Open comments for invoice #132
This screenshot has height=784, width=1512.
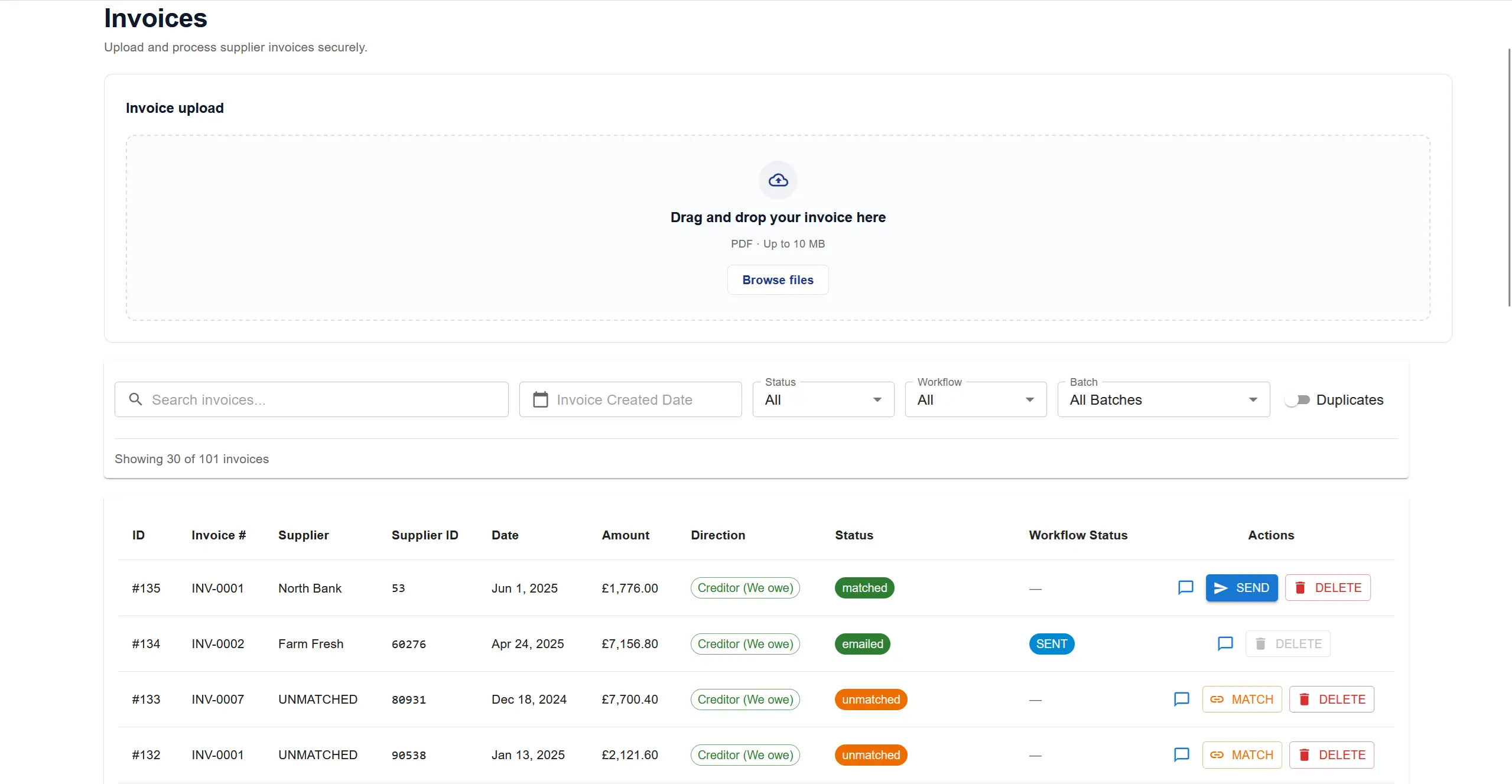1181,754
